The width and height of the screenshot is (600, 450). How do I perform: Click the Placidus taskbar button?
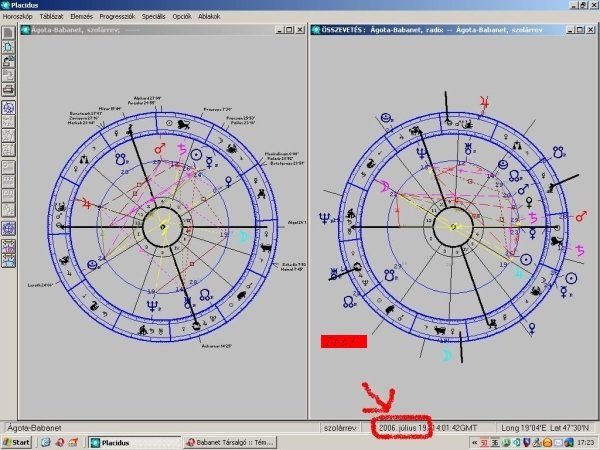coord(120,441)
